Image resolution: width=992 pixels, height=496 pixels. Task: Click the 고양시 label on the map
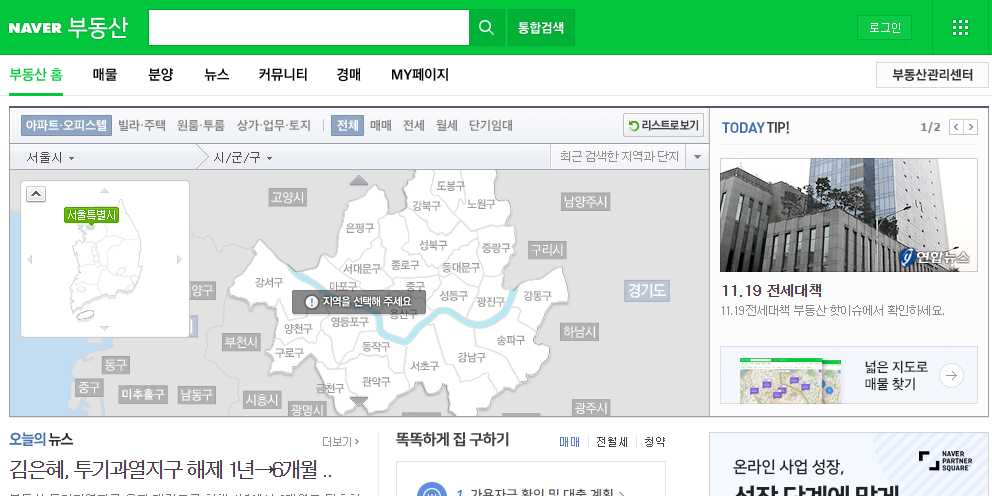pyautogui.click(x=288, y=197)
